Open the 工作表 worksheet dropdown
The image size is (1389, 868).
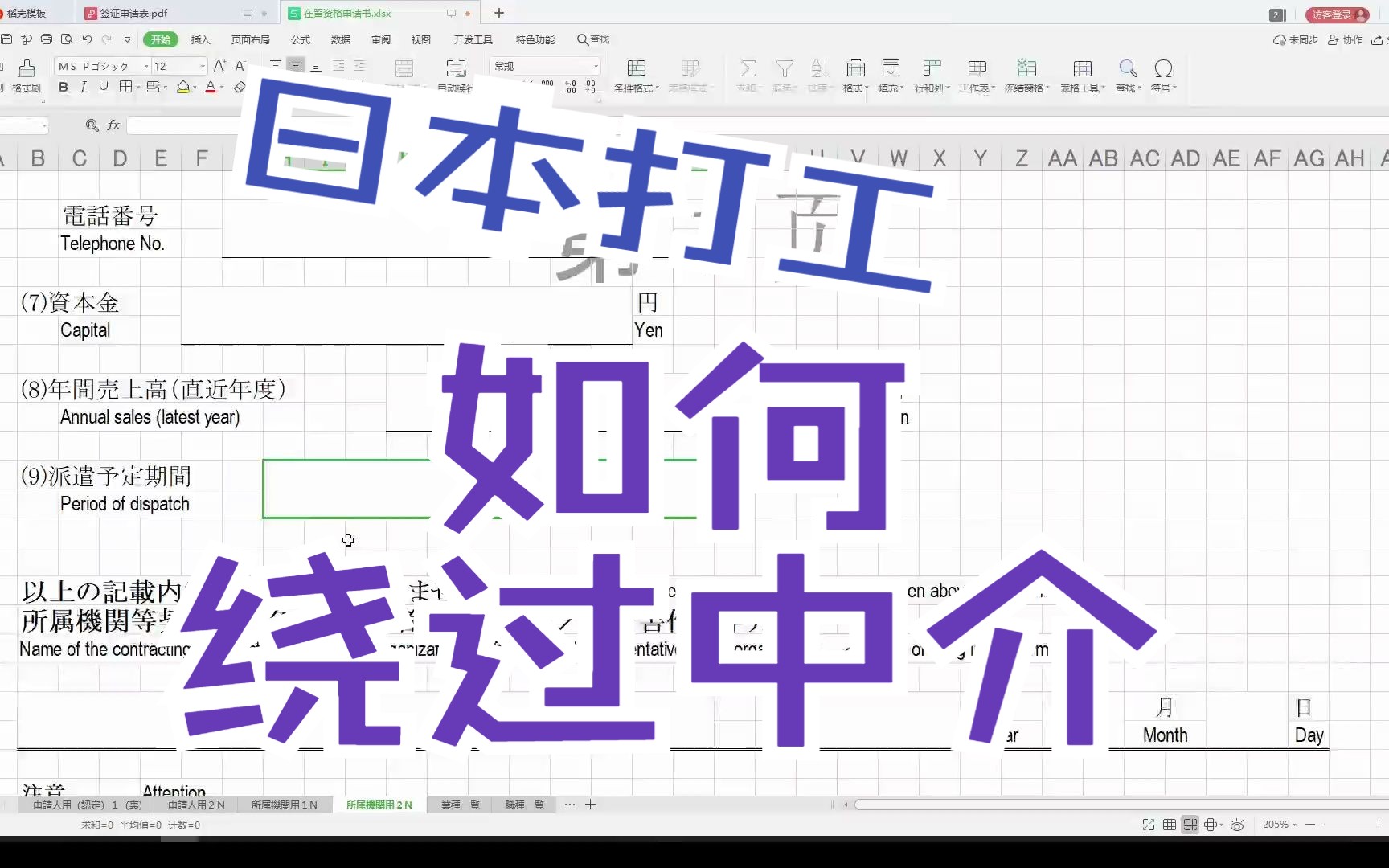[x=977, y=76]
